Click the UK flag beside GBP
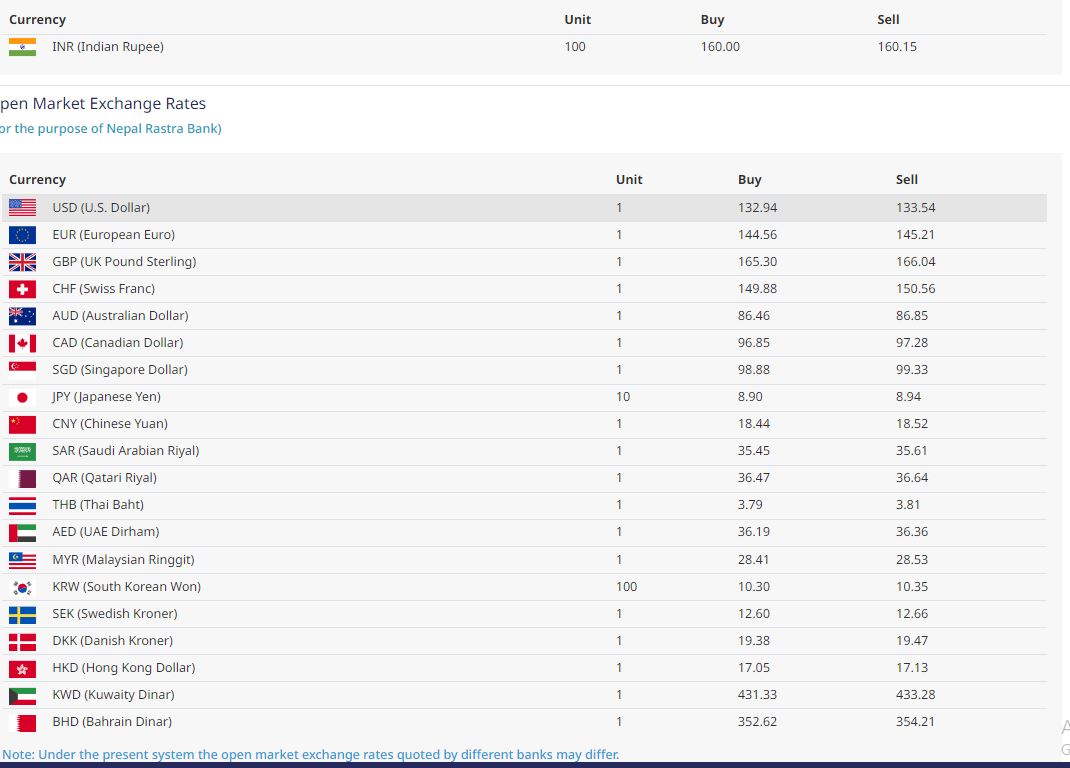Viewport: 1070px width, 768px height. tap(22, 262)
